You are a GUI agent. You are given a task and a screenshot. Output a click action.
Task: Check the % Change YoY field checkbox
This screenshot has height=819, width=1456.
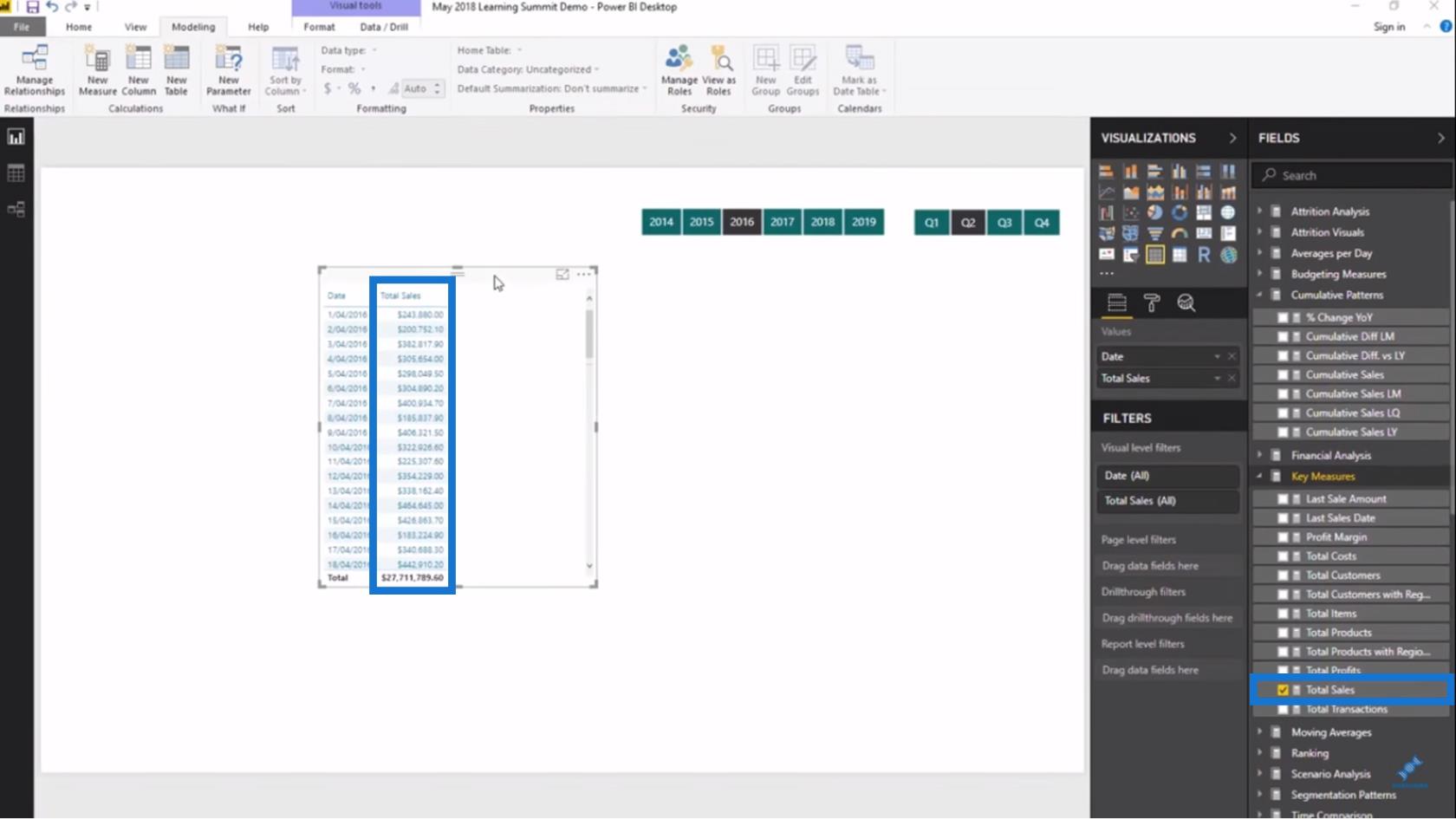point(1283,318)
